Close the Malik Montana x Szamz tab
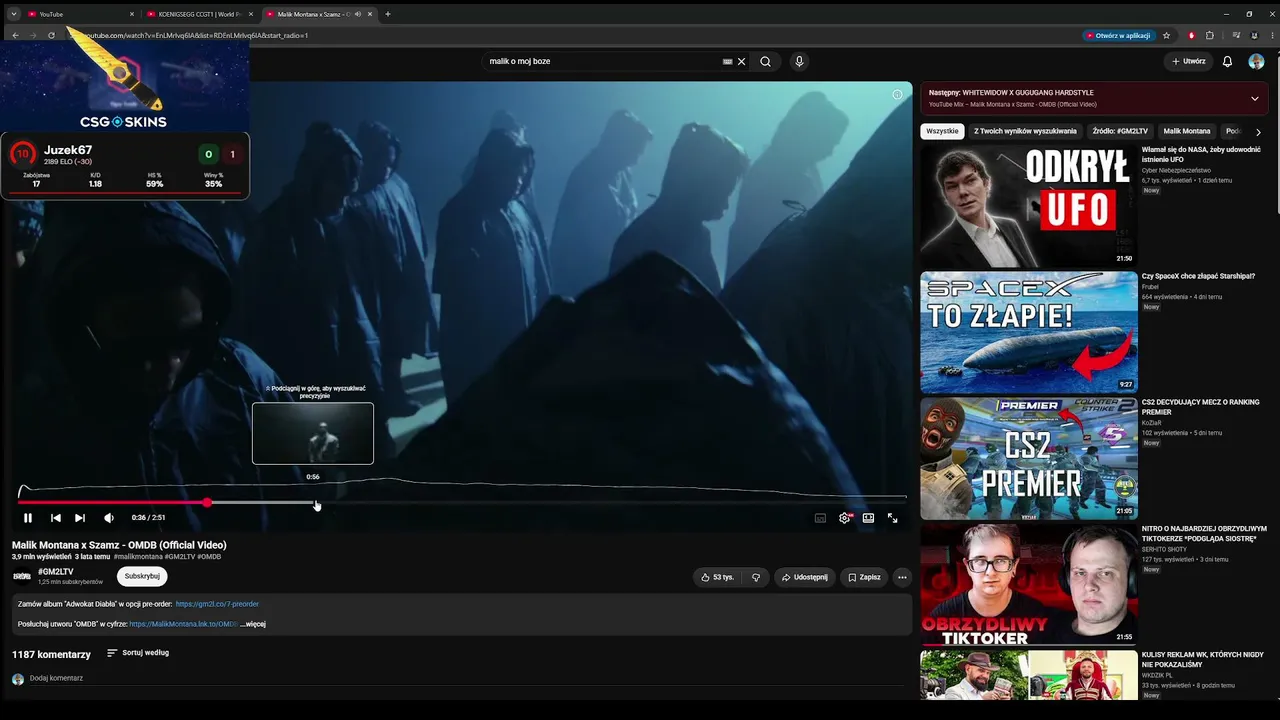This screenshot has width=1280, height=720. tap(369, 14)
